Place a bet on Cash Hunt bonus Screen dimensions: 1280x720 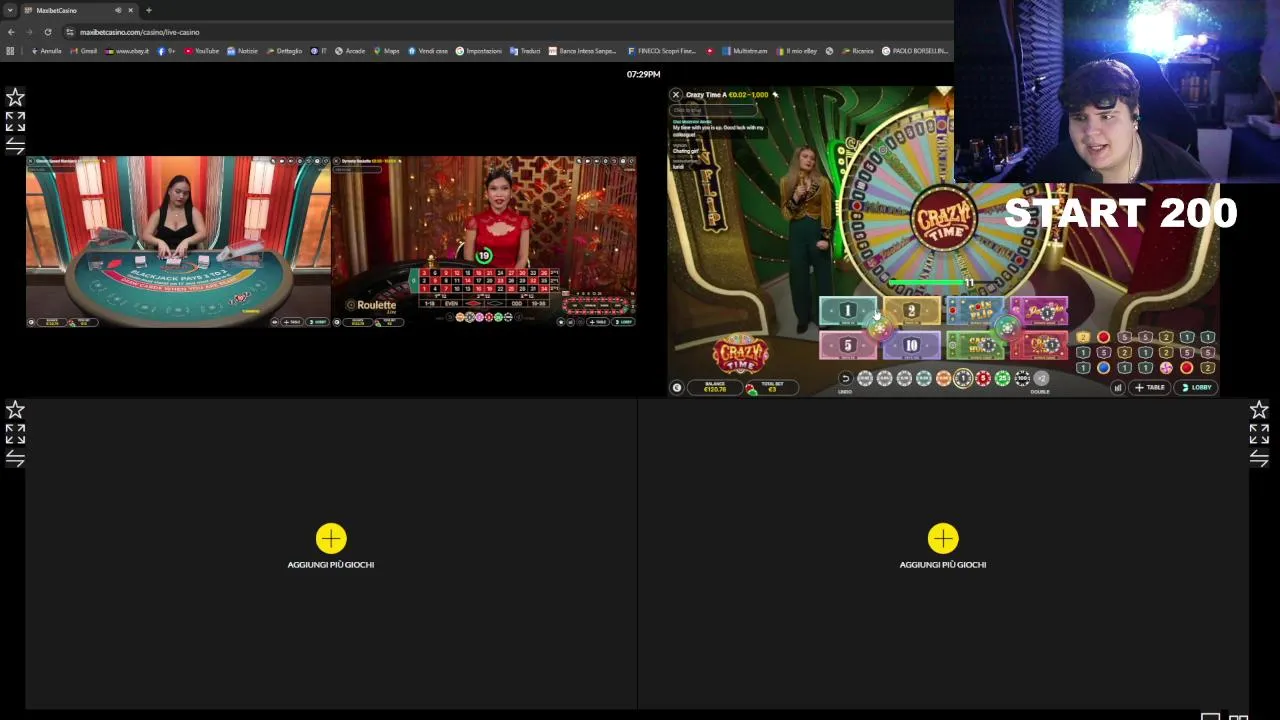pyautogui.click(x=975, y=346)
